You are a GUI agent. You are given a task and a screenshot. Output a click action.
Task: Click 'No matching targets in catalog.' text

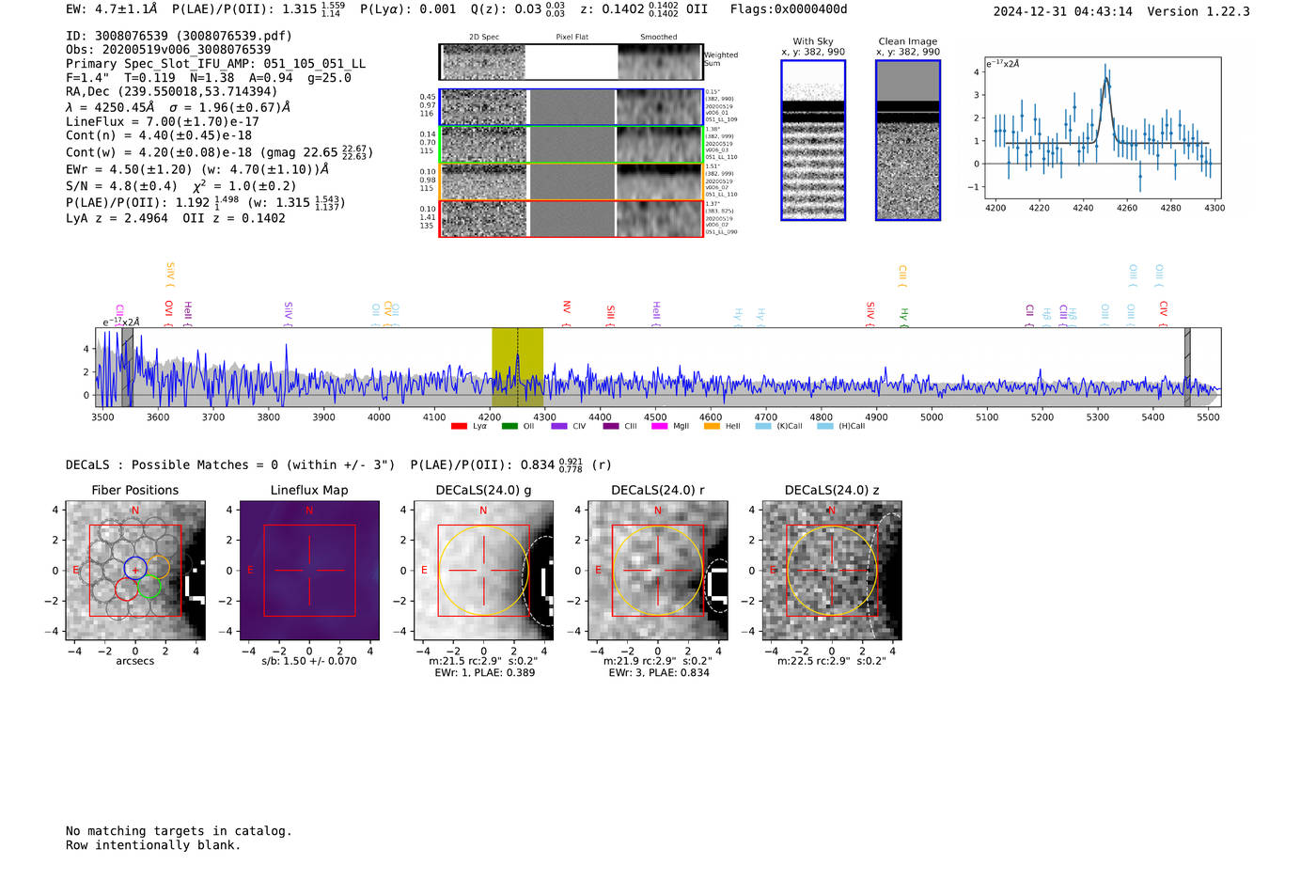[179, 831]
